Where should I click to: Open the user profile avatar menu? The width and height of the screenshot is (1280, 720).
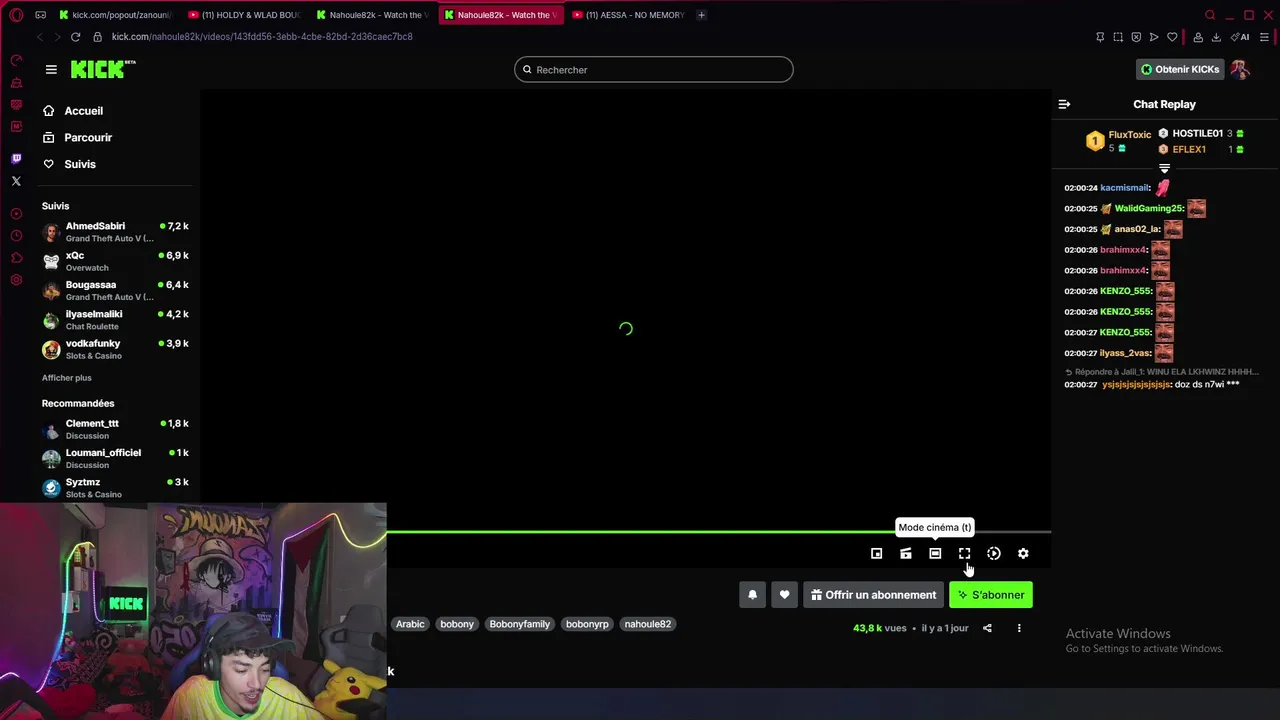click(1240, 69)
